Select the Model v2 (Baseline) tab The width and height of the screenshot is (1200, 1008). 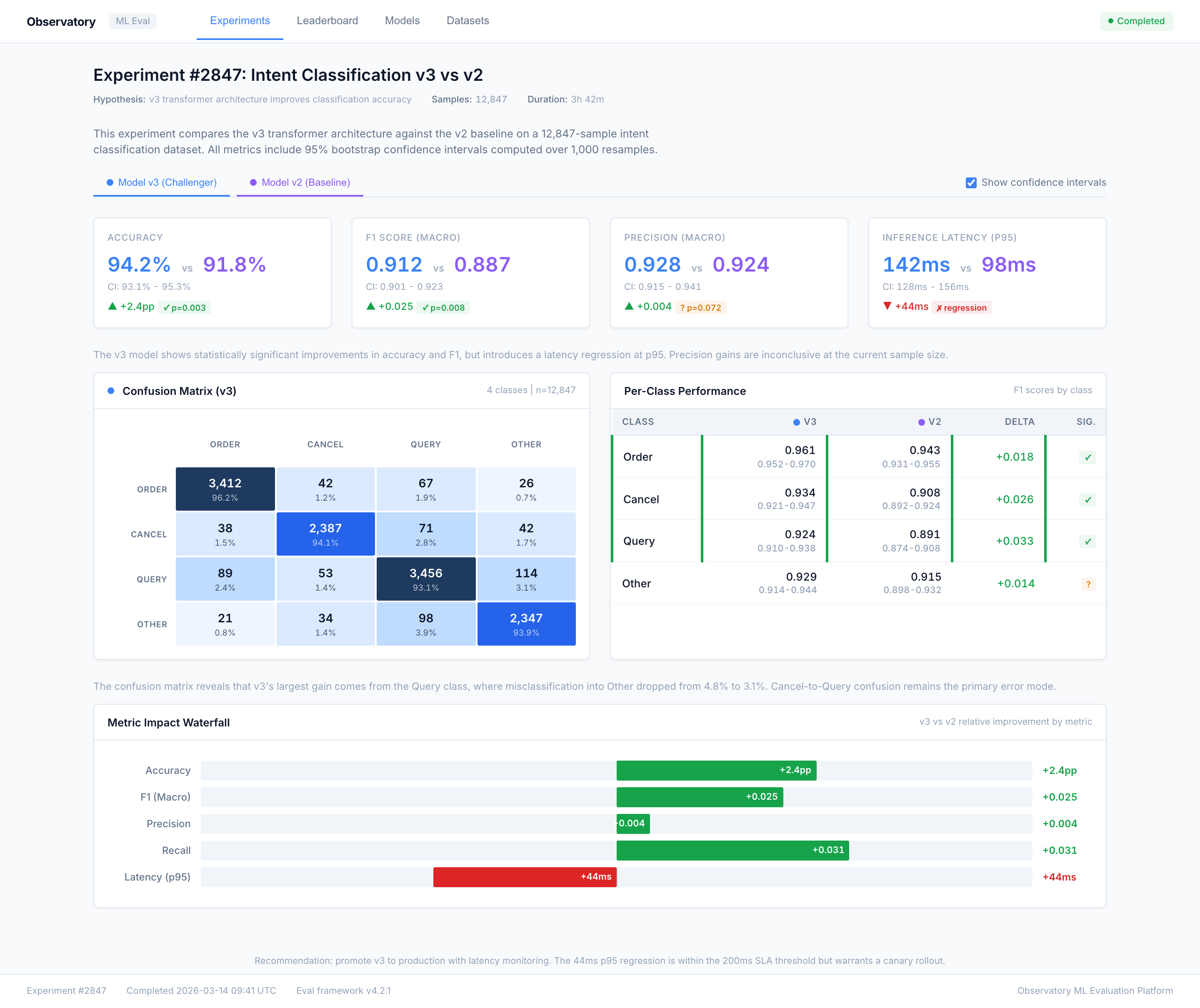pyautogui.click(x=300, y=183)
